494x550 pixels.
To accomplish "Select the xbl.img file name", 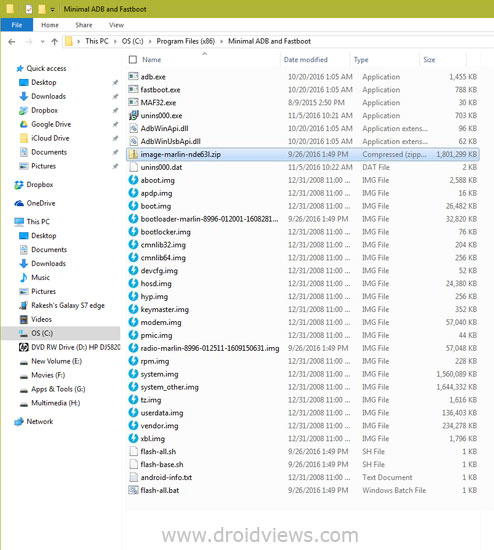I will pyautogui.click(x=153, y=439).
